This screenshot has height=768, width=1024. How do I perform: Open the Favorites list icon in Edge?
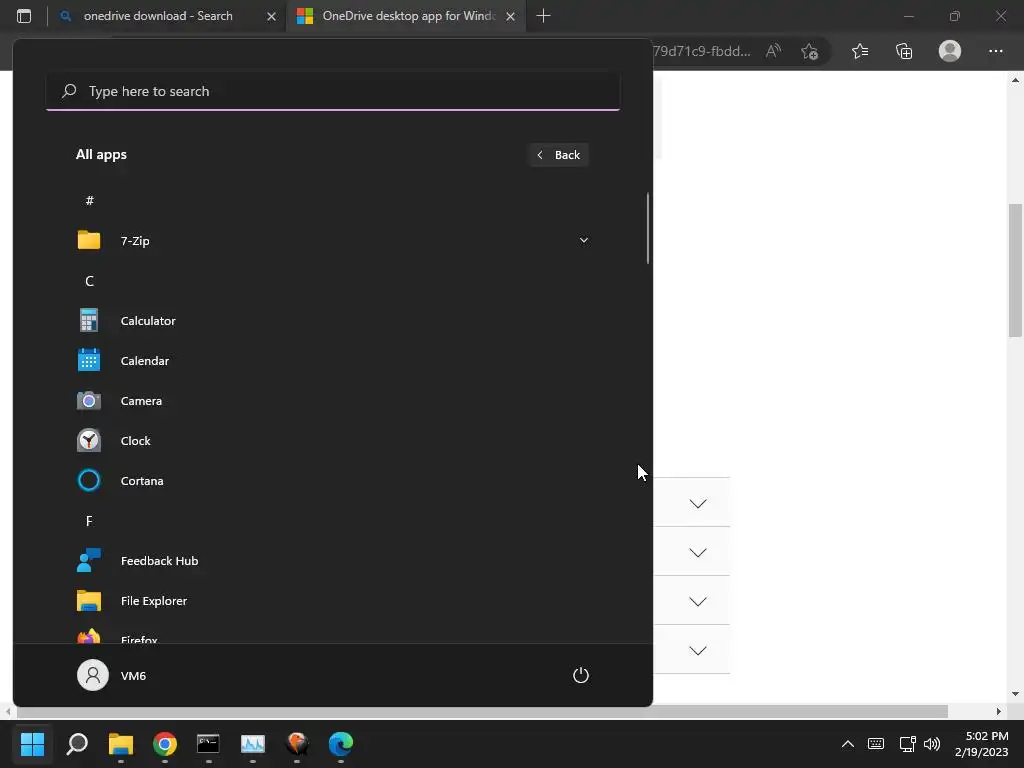(x=860, y=51)
